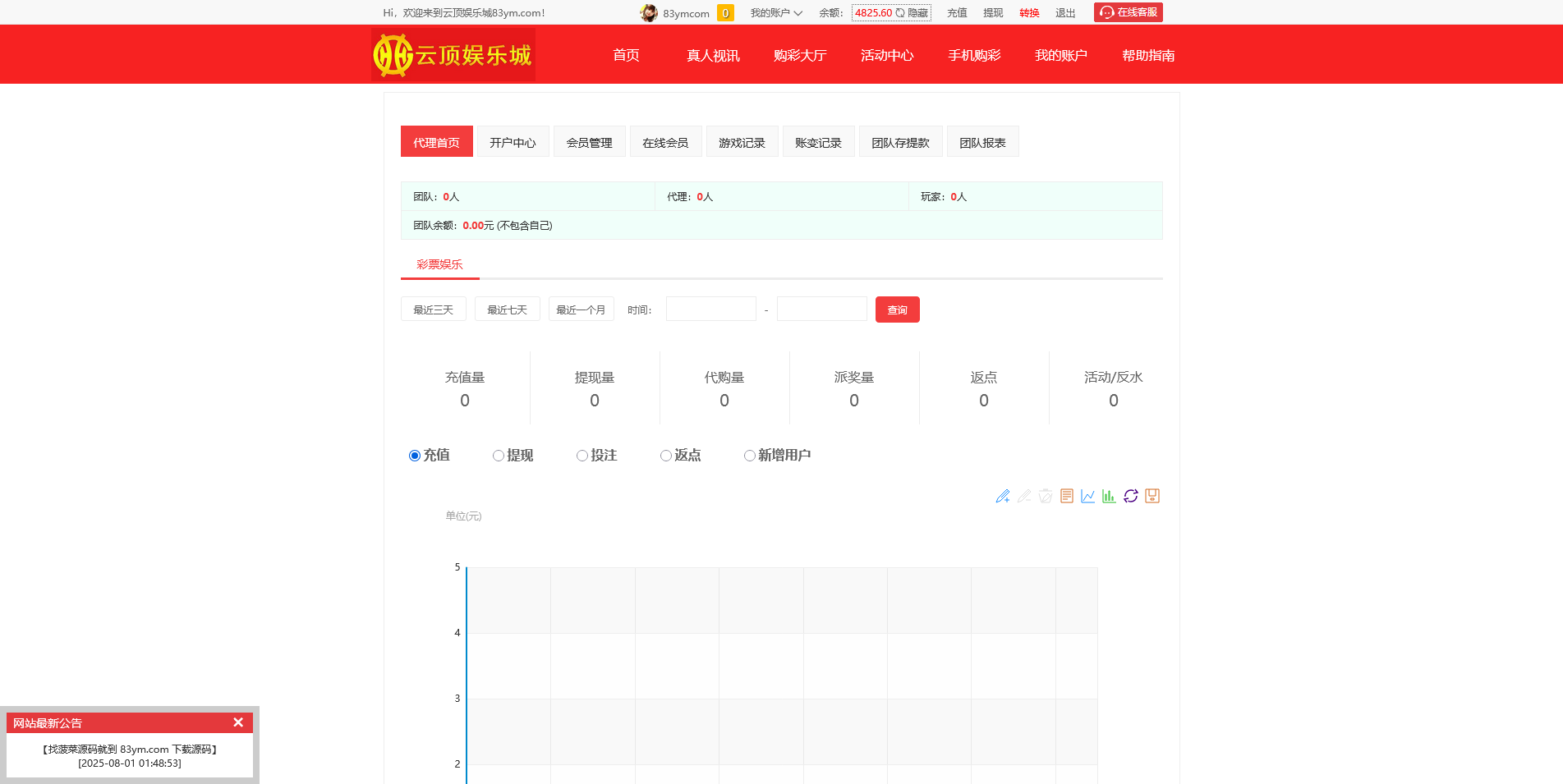This screenshot has height=784, width=1563.
Task: Click the 最近七天 filter button
Action: coord(507,309)
